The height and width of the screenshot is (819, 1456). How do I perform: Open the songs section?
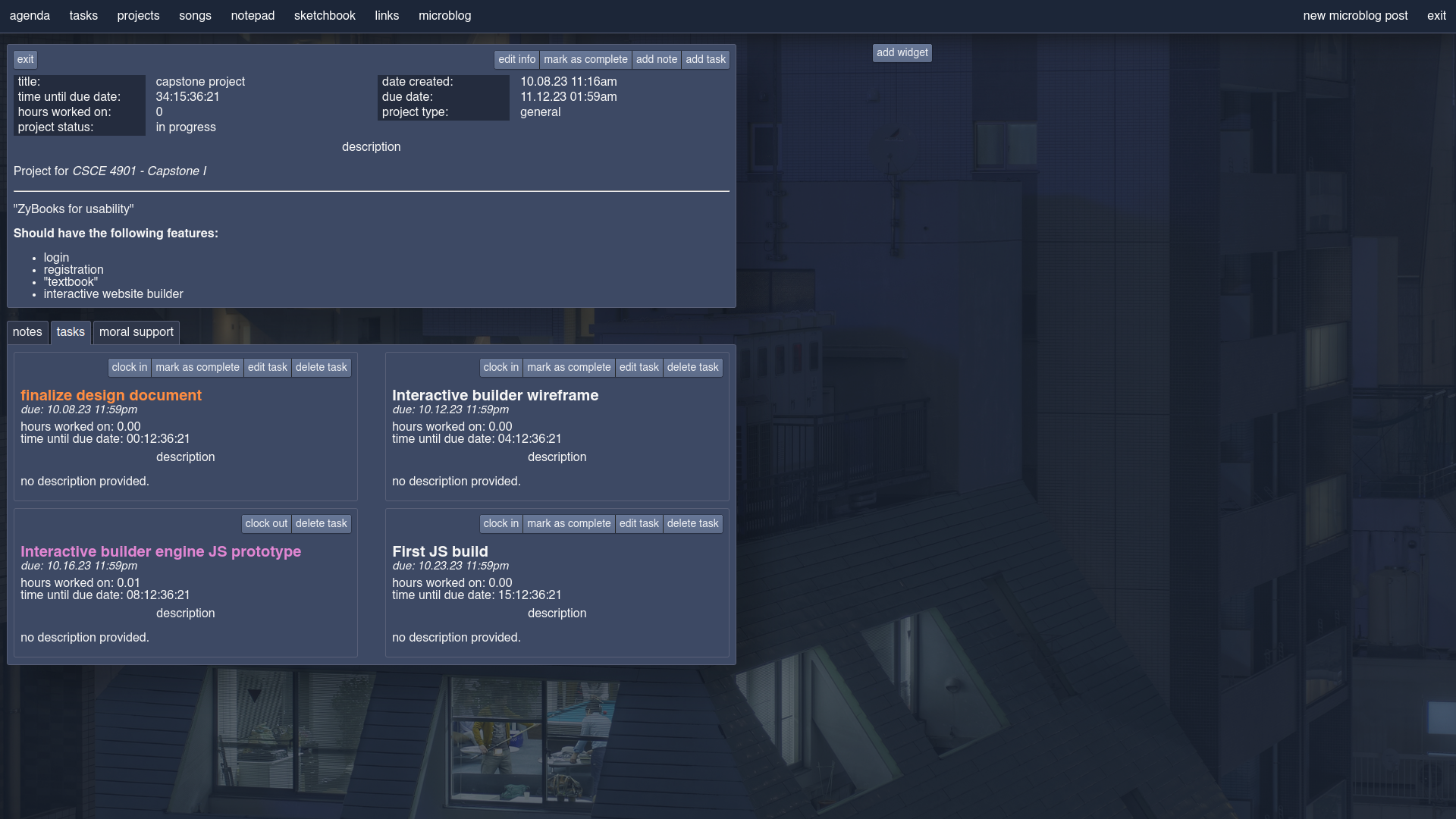(195, 16)
